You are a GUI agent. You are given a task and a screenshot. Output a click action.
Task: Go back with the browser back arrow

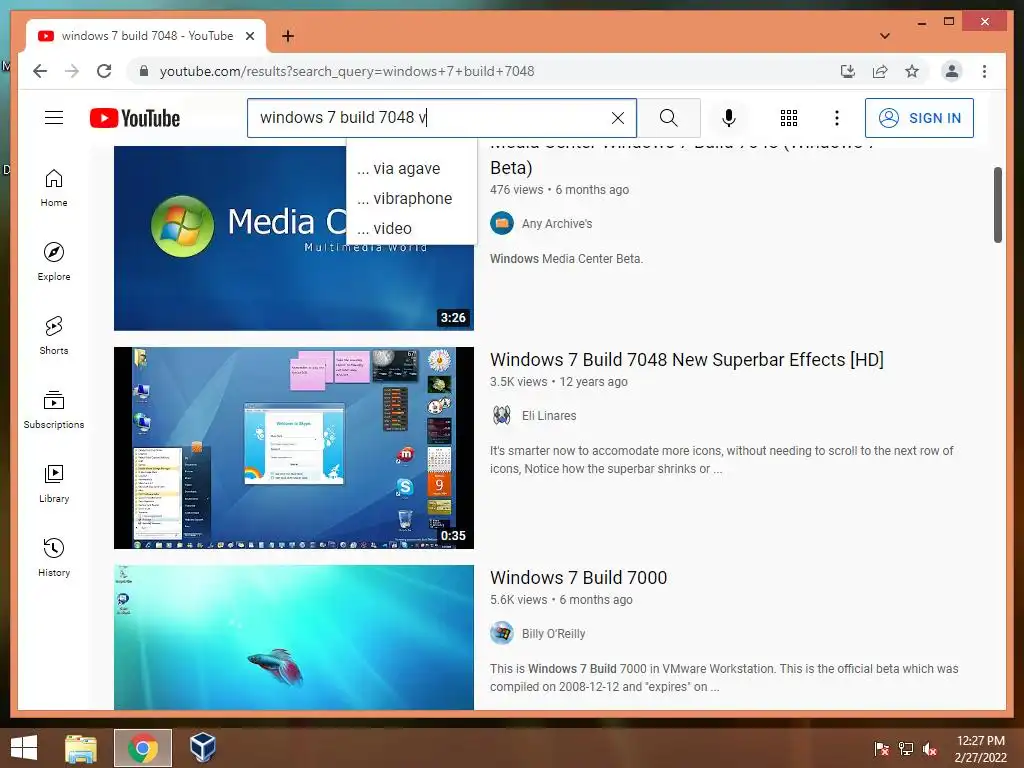[40, 71]
